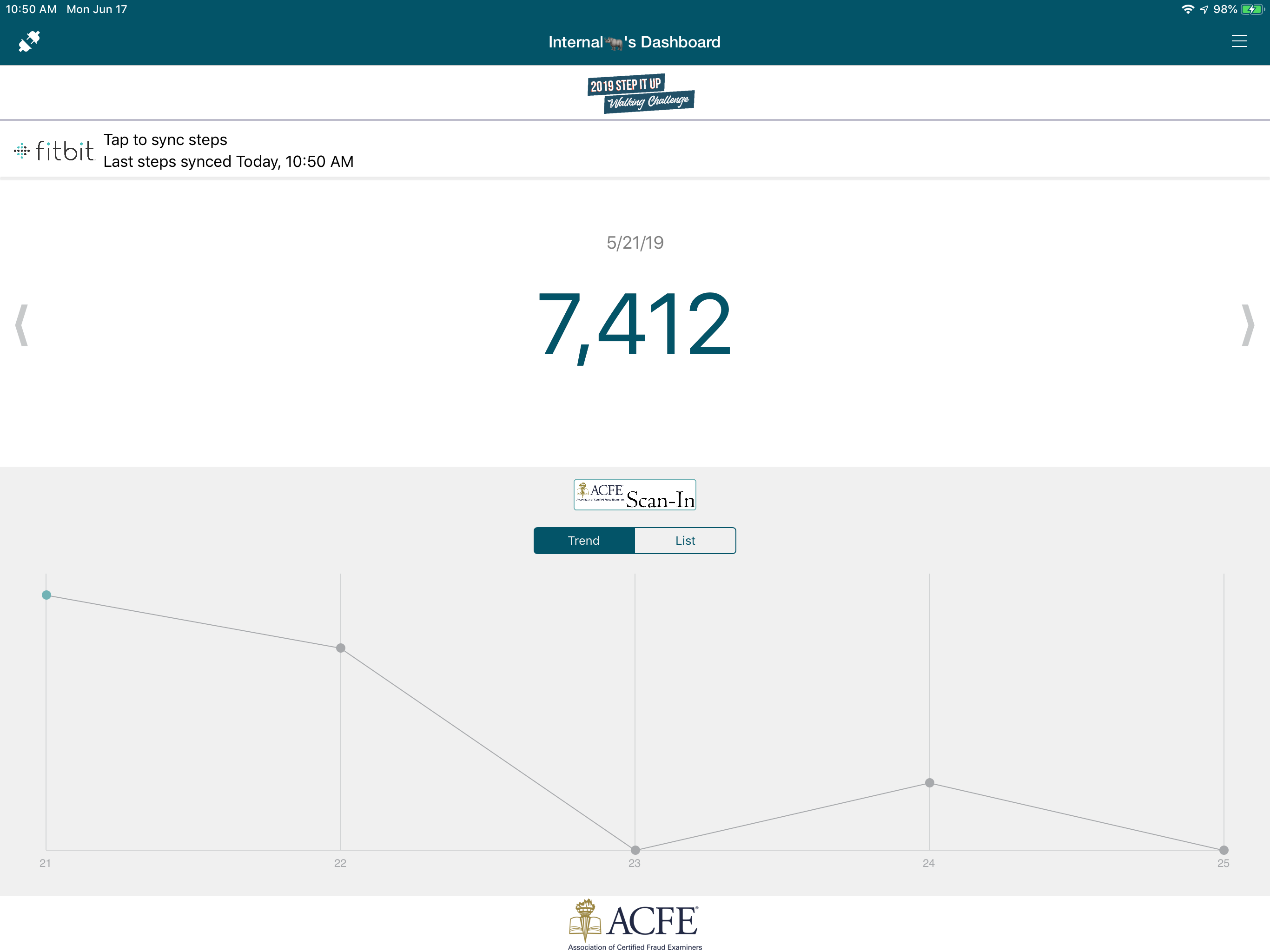1270x952 pixels.
Task: Tap the Dashboard title in header
Action: tap(635, 42)
